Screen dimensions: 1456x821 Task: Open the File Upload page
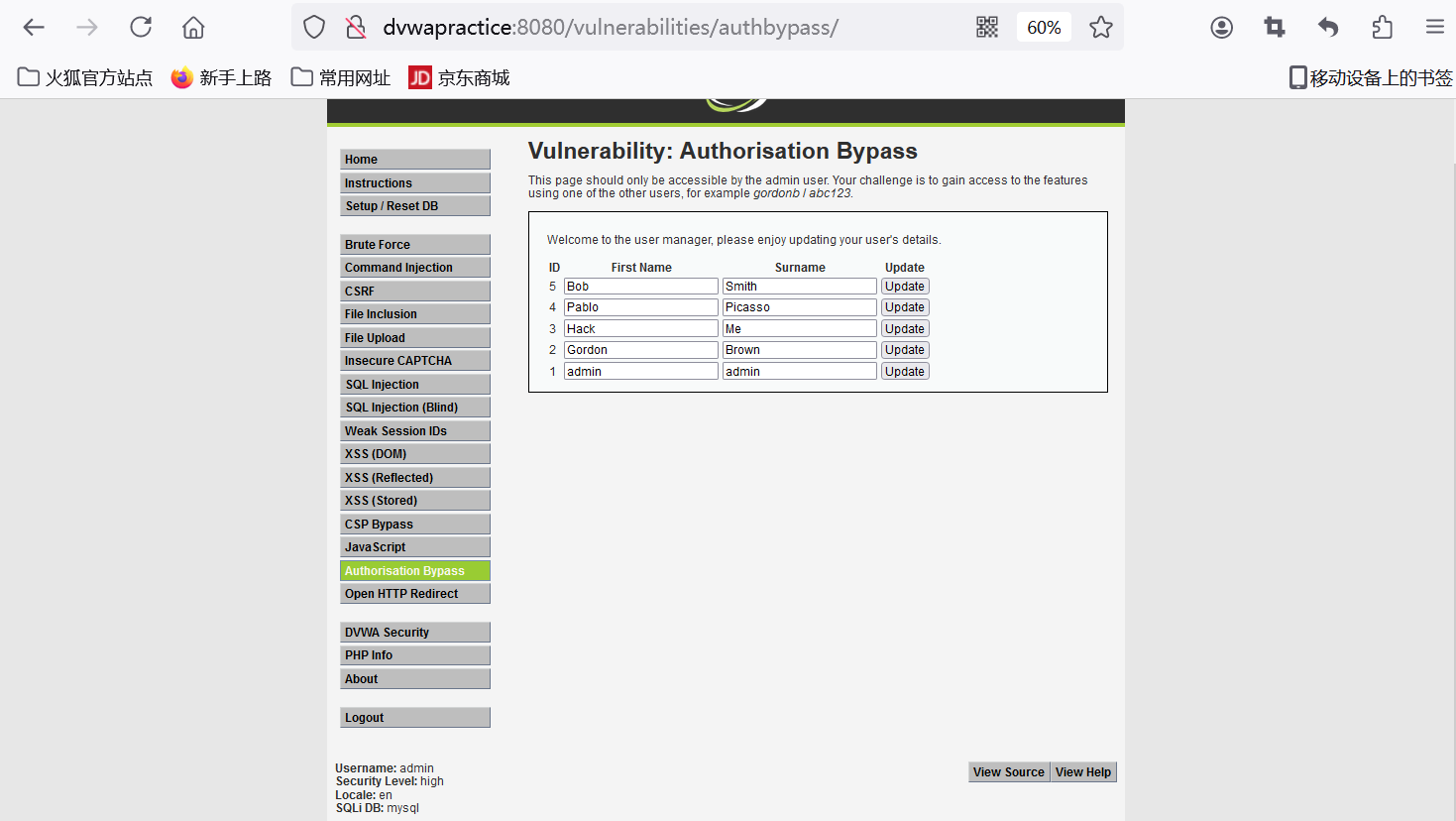coord(415,338)
